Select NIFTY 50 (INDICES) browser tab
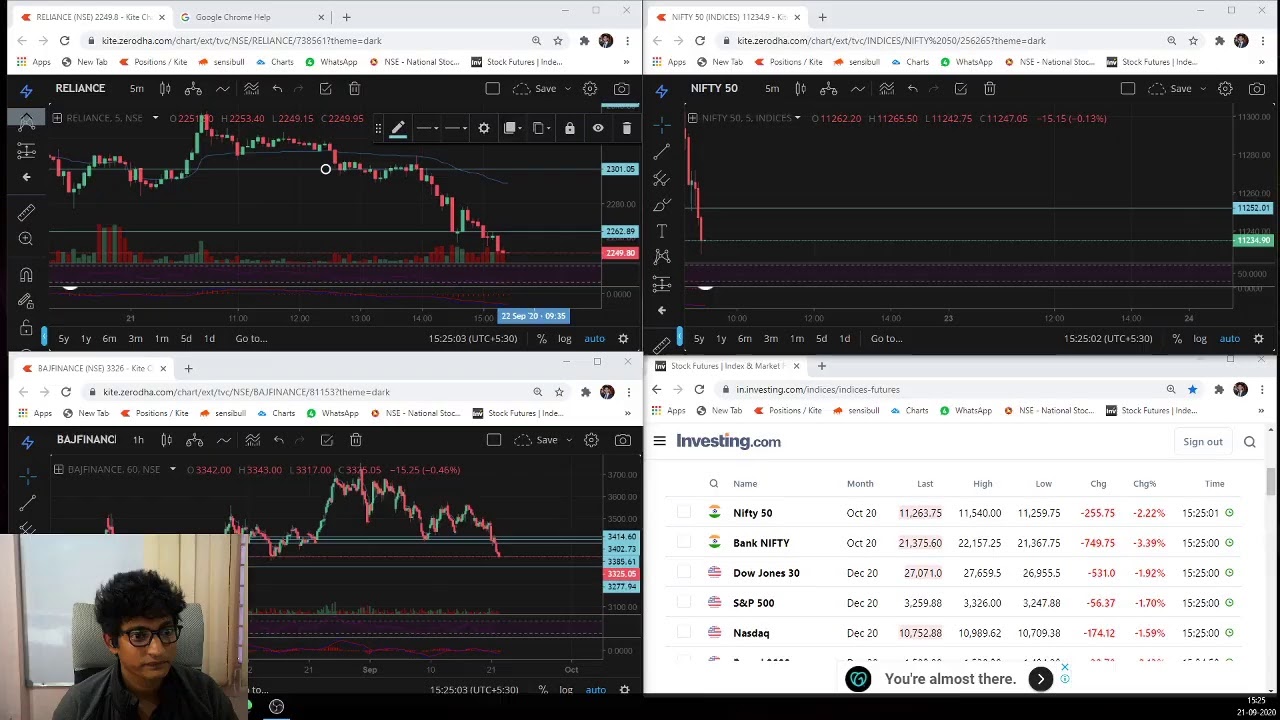Screen dimensions: 1280x720 click(x=728, y=17)
